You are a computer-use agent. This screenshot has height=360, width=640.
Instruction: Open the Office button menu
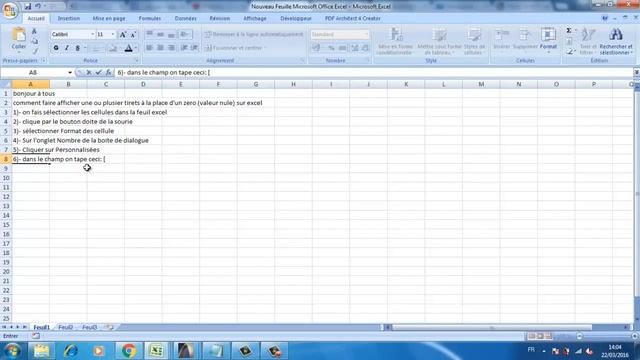click(10, 10)
